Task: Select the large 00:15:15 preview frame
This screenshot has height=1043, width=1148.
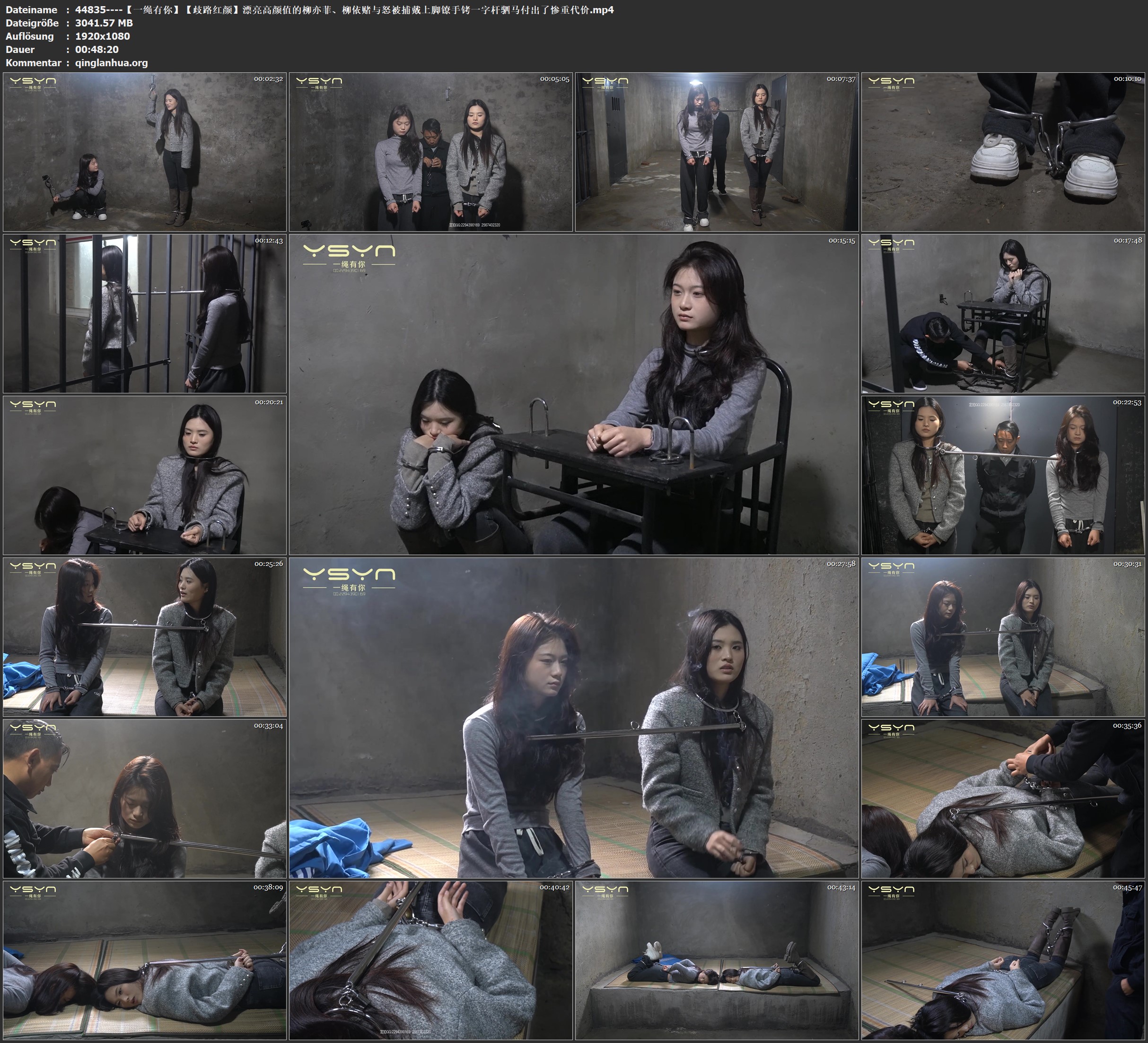Action: pyautogui.click(x=573, y=394)
